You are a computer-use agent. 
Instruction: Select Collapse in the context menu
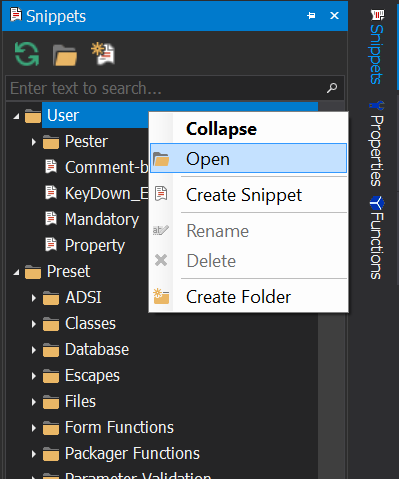tap(248, 129)
